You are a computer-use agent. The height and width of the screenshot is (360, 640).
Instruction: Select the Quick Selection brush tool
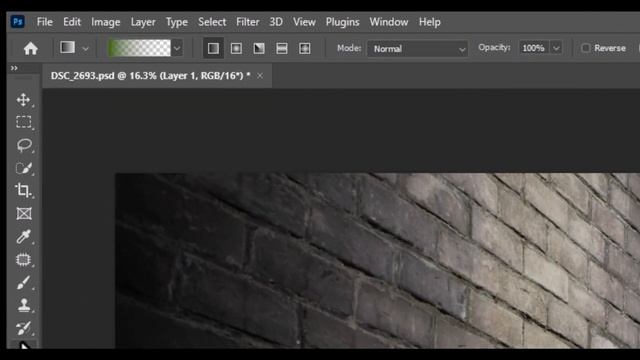coord(24,168)
